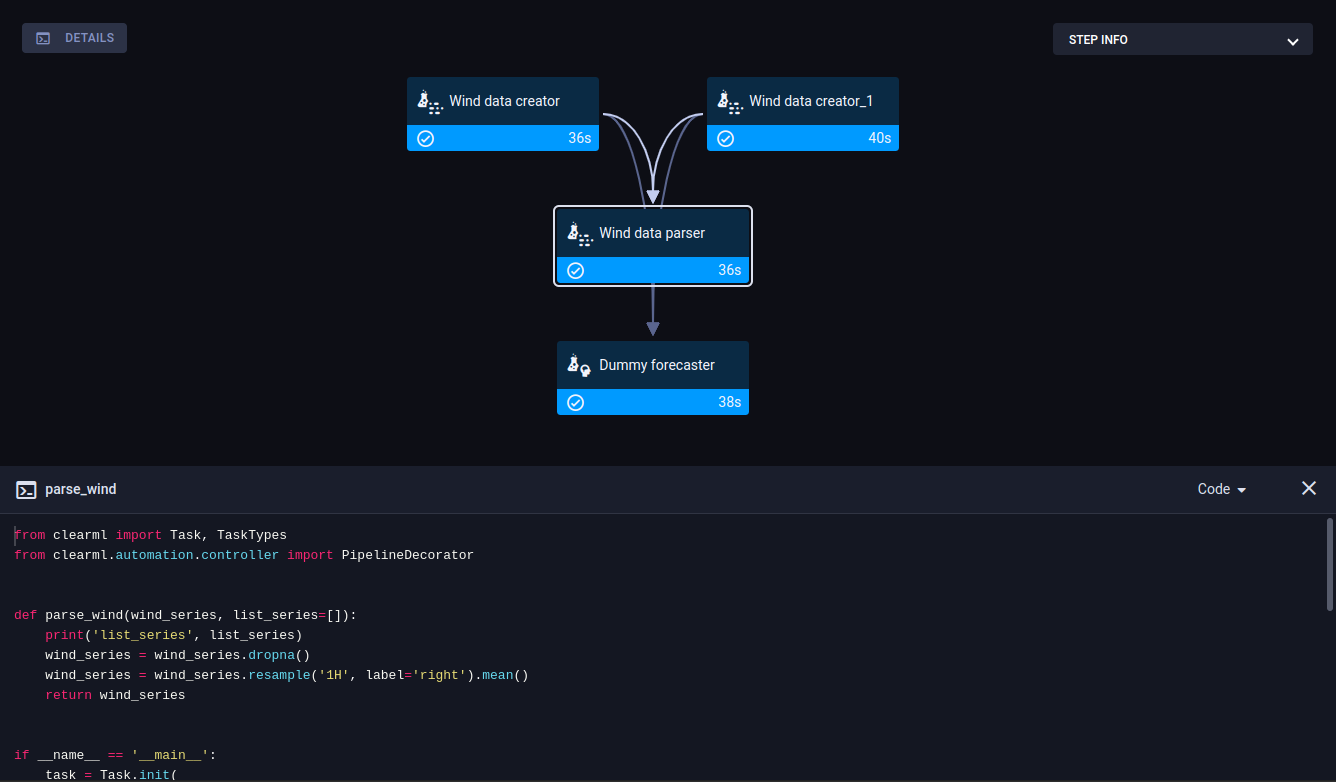The width and height of the screenshot is (1336, 782).
Task: Click the return wind_series line in the code
Action: point(113,694)
